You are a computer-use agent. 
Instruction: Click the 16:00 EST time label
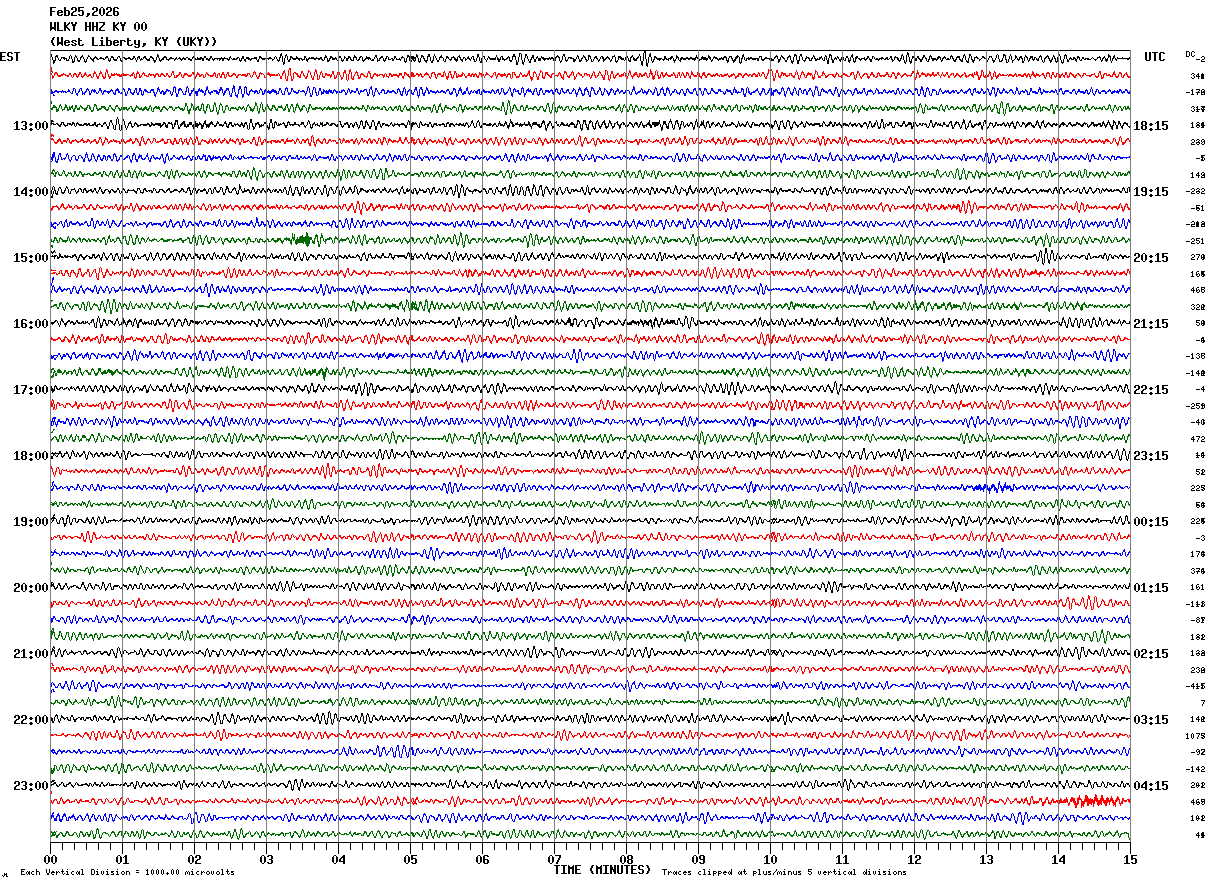point(31,324)
